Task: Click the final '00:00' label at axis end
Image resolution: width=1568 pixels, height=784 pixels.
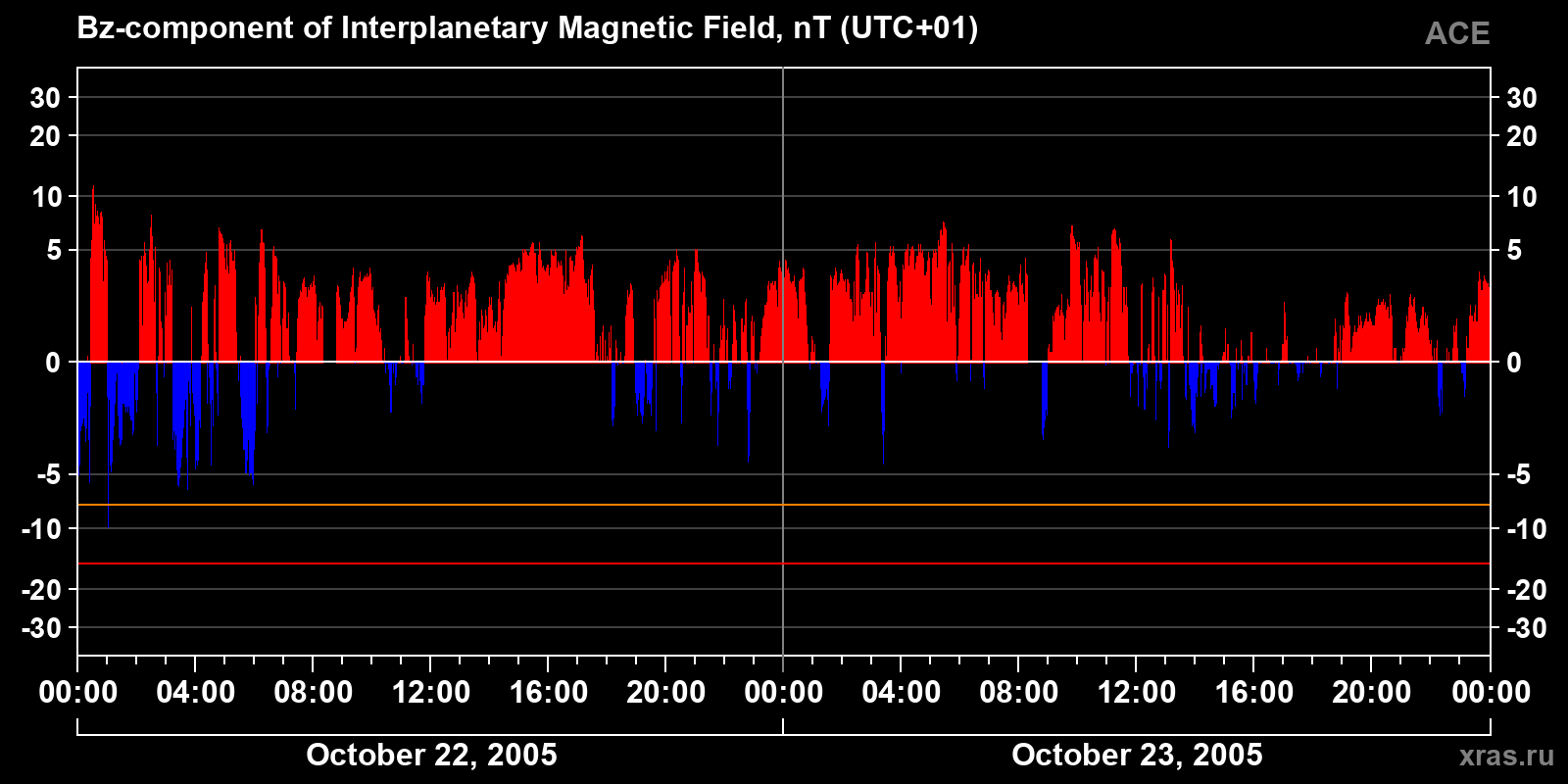Action: 1491,692
